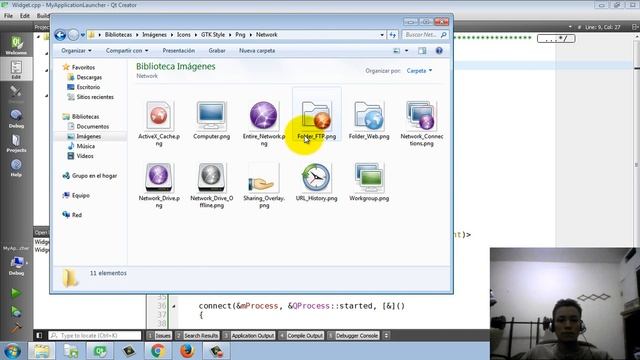Click the Presentación toolbar button
Screen dimensions: 640x360
(x=179, y=51)
